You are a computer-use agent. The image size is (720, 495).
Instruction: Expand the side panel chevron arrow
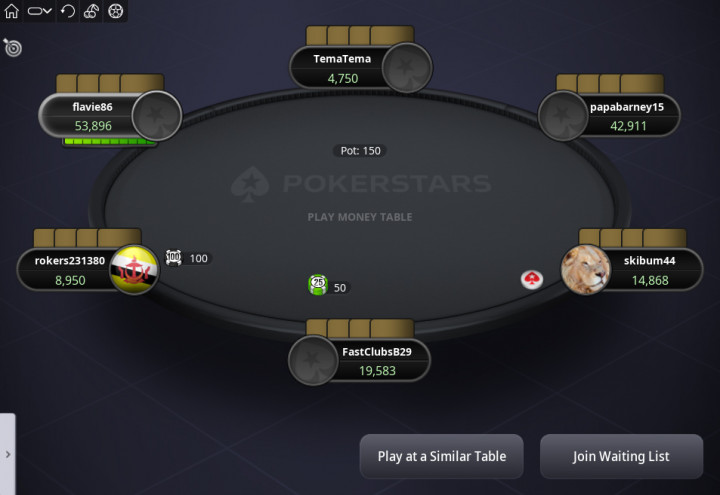8,454
